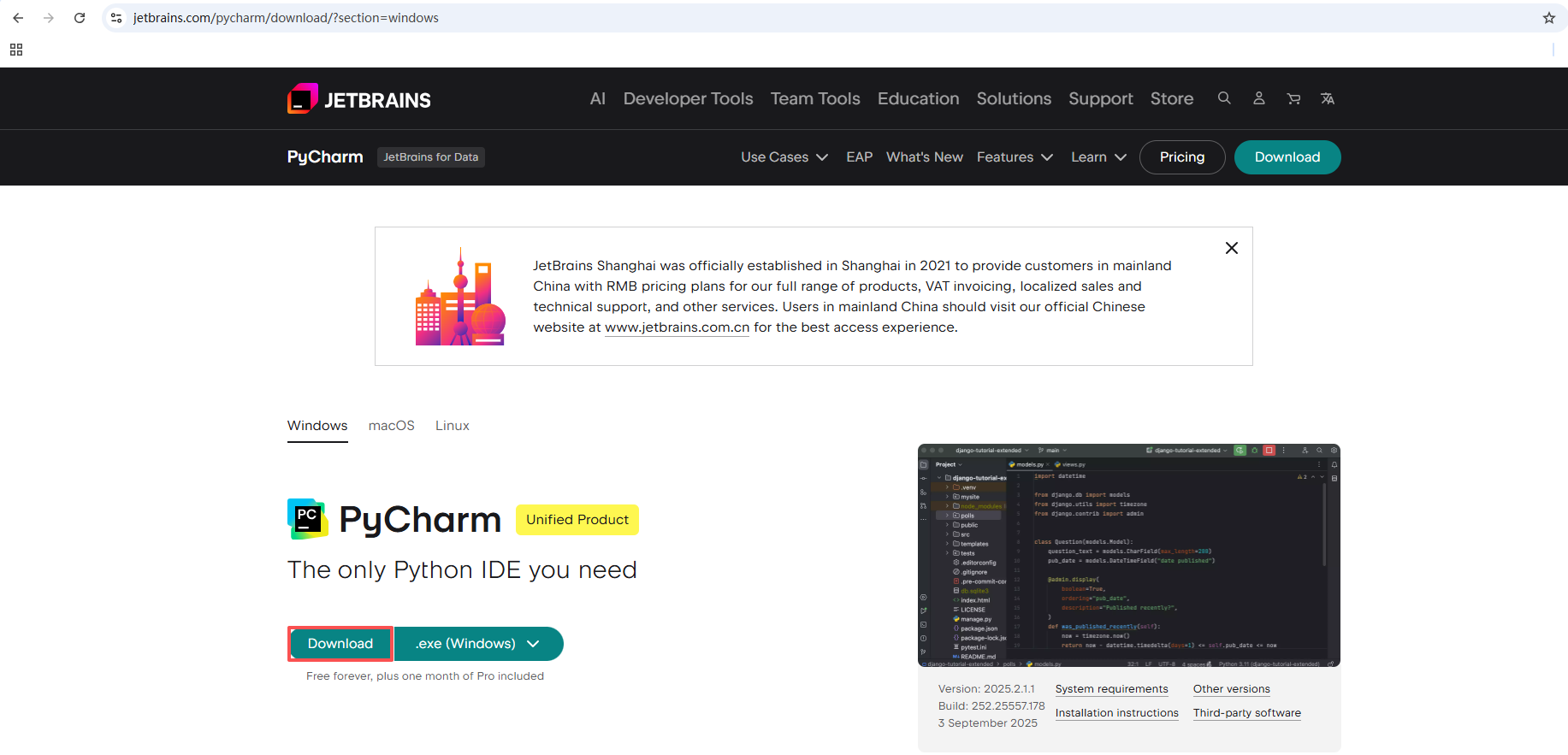This screenshot has width=1568, height=755.
Task: Click 'The only Python IDE you need' tagline
Action: coord(462,570)
